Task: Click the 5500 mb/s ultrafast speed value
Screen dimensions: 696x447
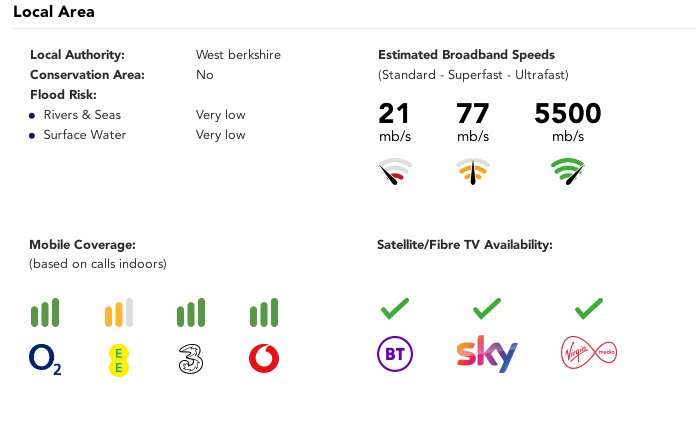Action: pyautogui.click(x=568, y=121)
